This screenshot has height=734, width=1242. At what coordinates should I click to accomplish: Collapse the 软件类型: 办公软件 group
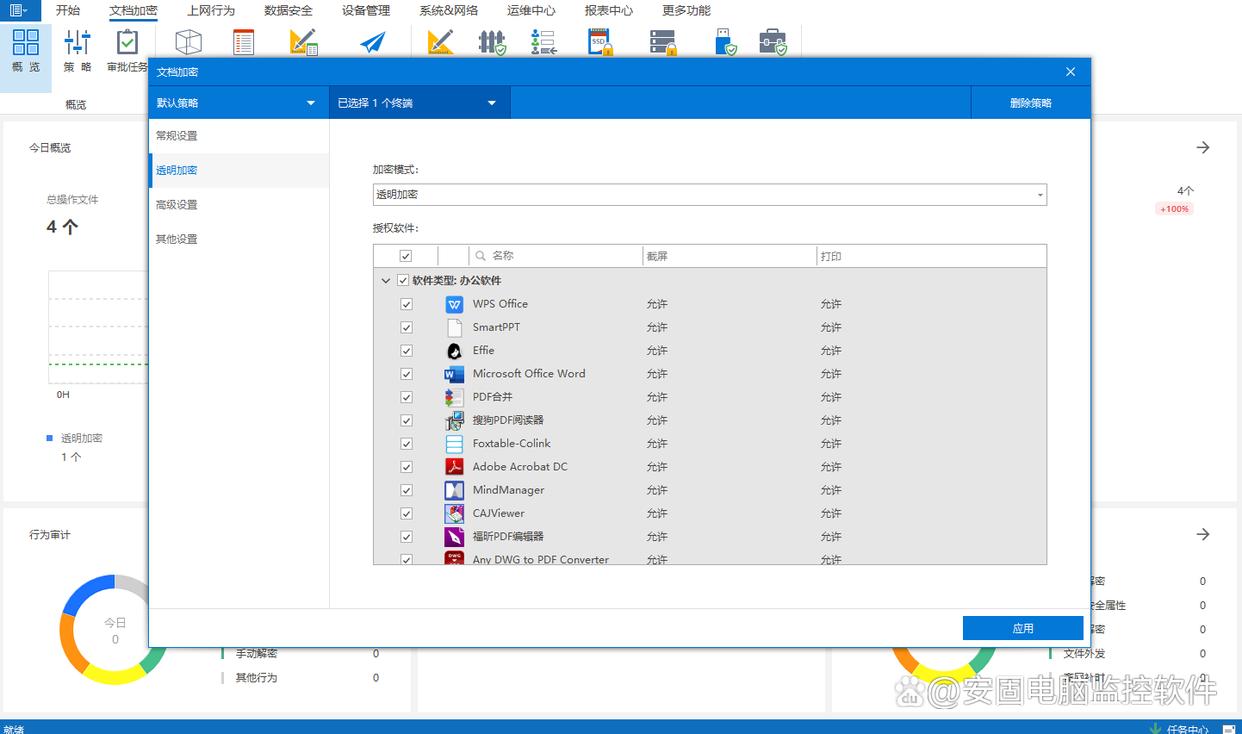click(386, 281)
